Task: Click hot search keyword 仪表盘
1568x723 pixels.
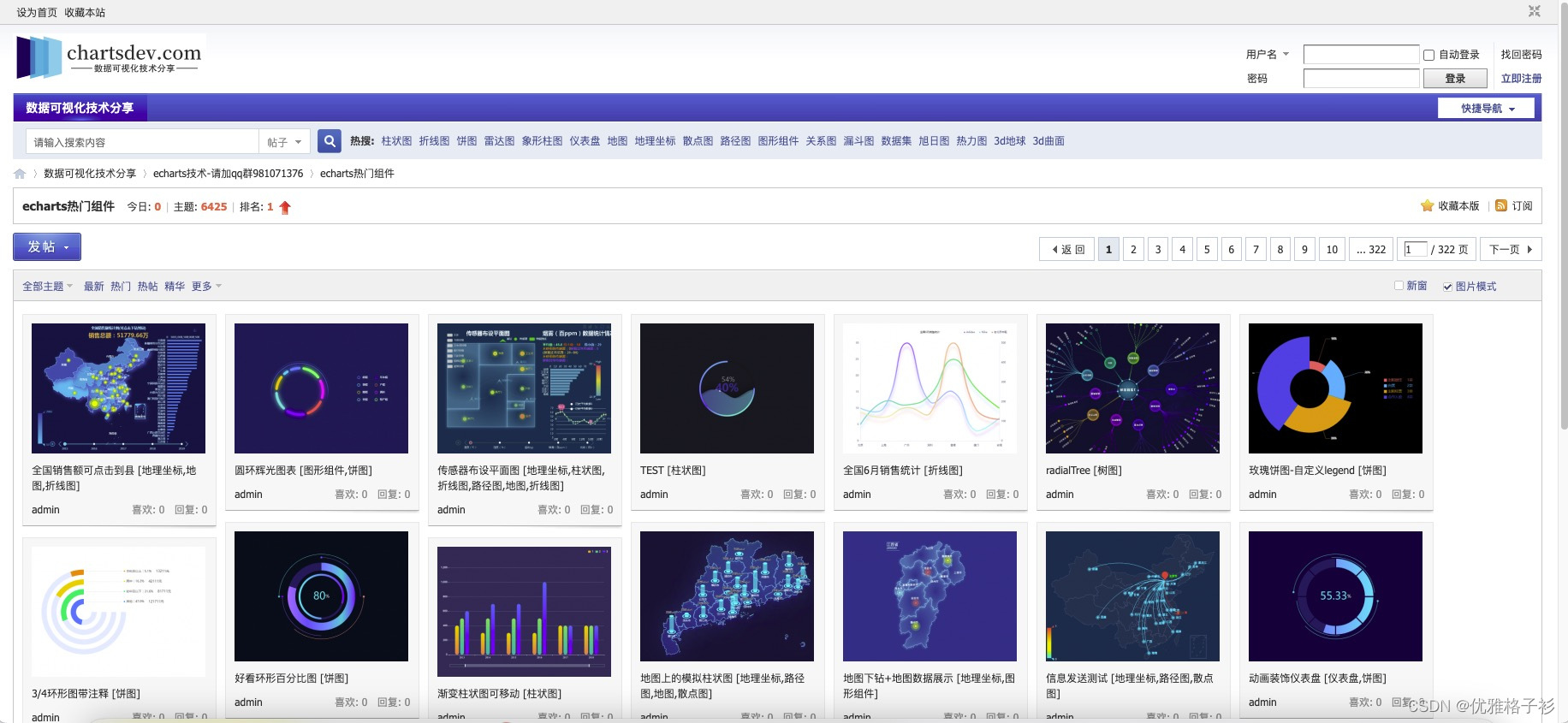Action: point(585,141)
